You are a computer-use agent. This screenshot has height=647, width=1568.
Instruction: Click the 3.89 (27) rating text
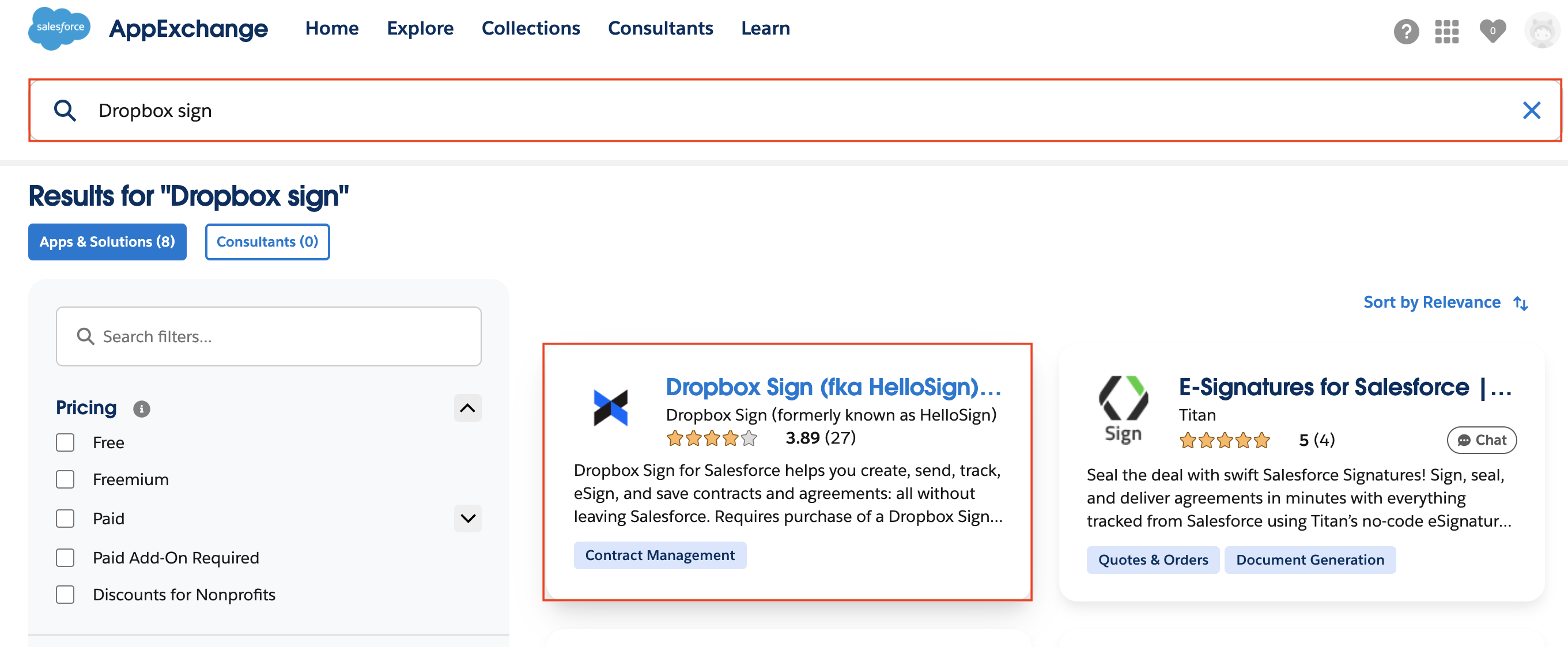(821, 438)
